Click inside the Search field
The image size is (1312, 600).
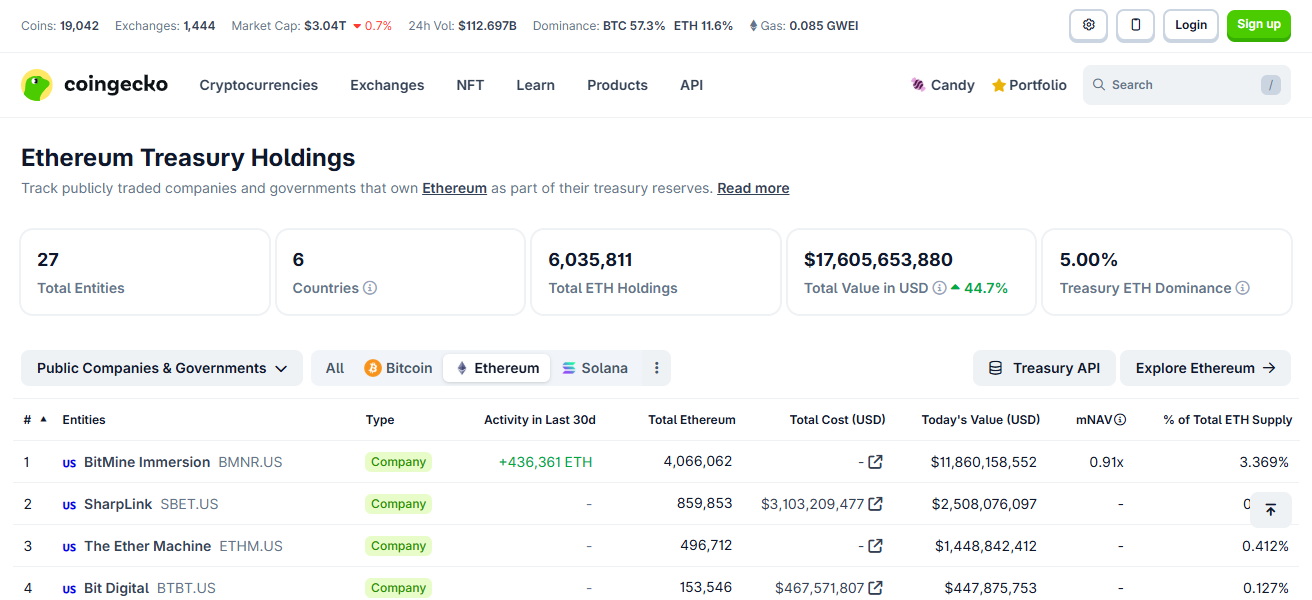pos(1180,85)
